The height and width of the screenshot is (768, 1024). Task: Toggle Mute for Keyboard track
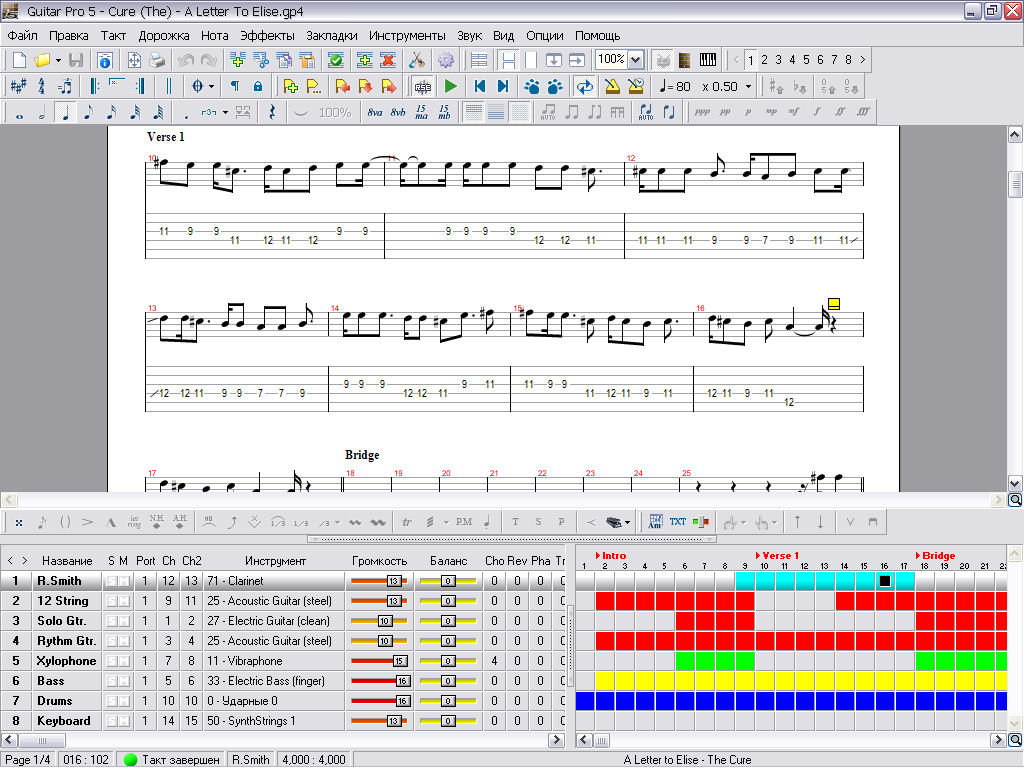(x=123, y=722)
